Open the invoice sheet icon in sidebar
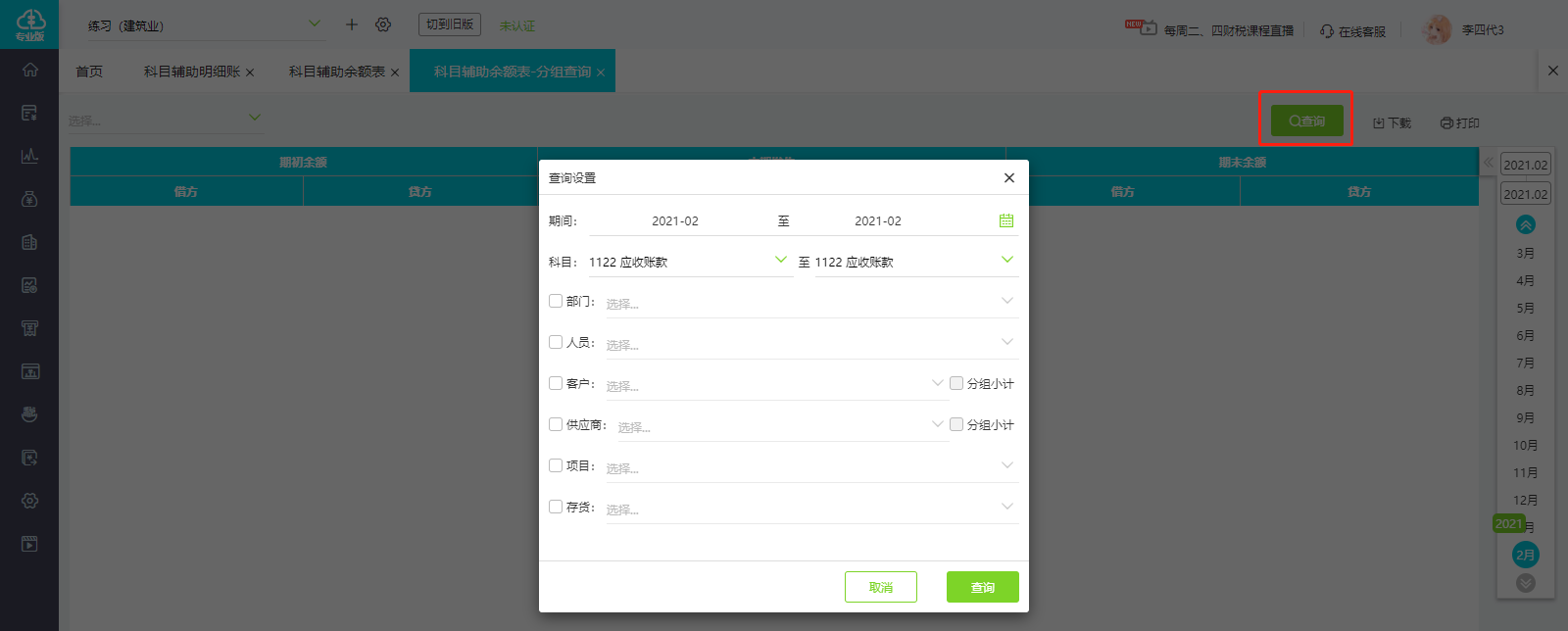The width and height of the screenshot is (1568, 631). (30, 242)
